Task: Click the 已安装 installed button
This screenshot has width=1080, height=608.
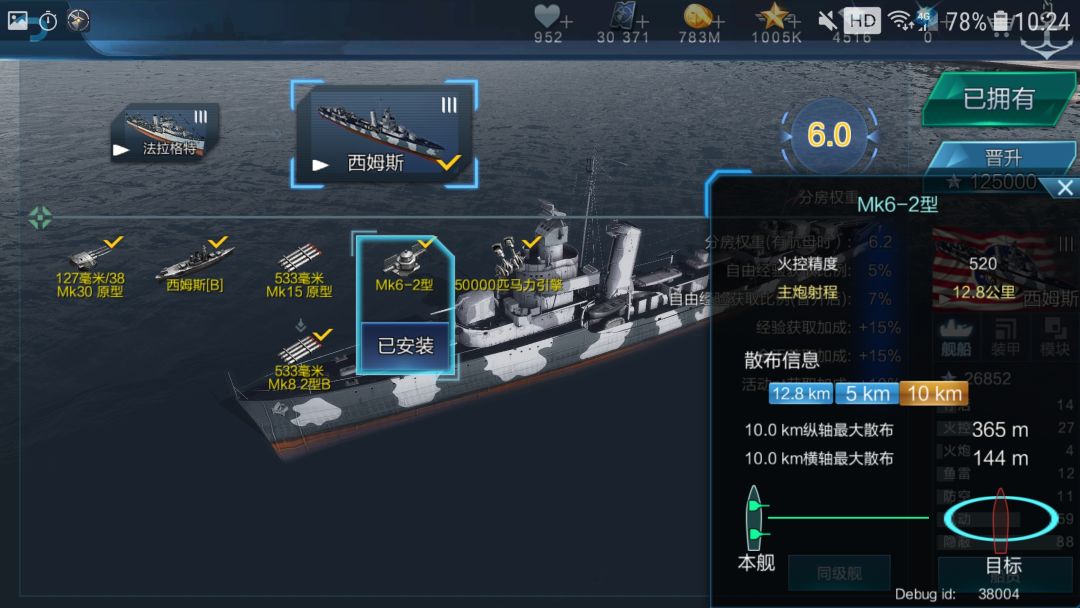Action: coord(405,346)
